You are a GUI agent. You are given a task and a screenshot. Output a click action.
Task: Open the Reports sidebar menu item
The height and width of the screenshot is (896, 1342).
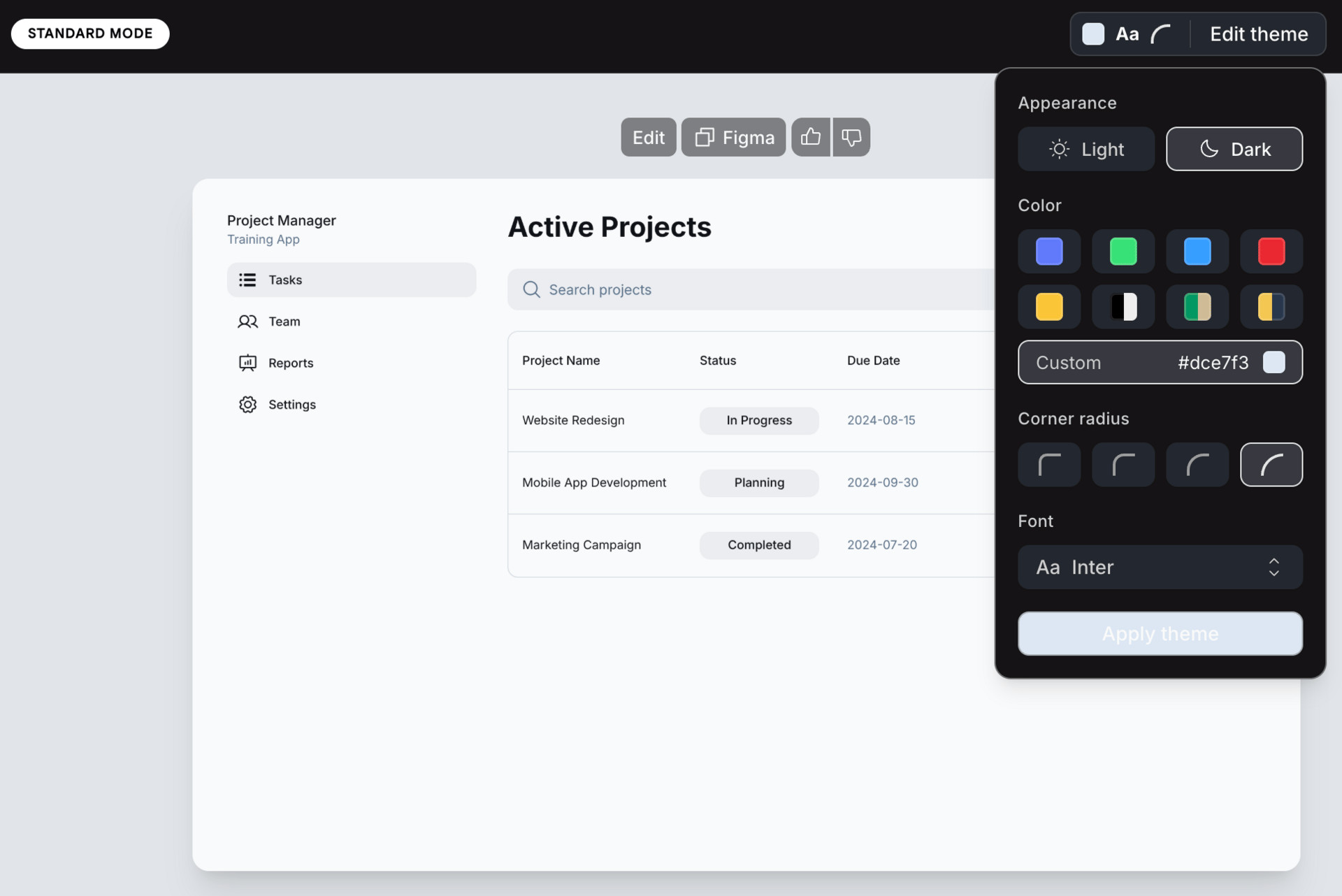pos(291,363)
